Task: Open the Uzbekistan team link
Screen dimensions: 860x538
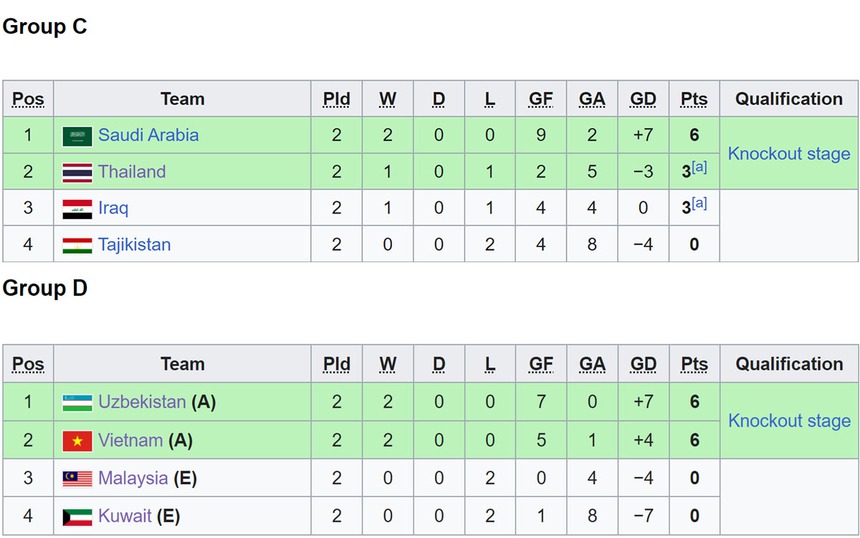Action: click(x=141, y=402)
